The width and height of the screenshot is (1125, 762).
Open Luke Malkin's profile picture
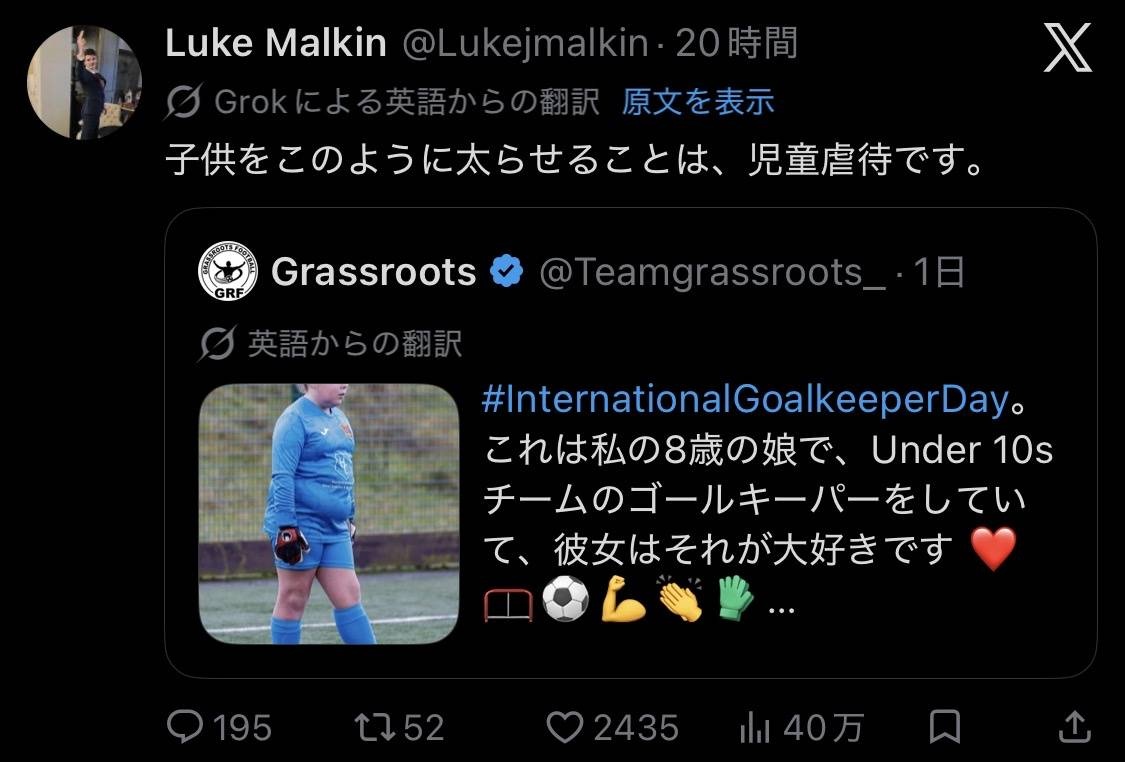[x=84, y=82]
